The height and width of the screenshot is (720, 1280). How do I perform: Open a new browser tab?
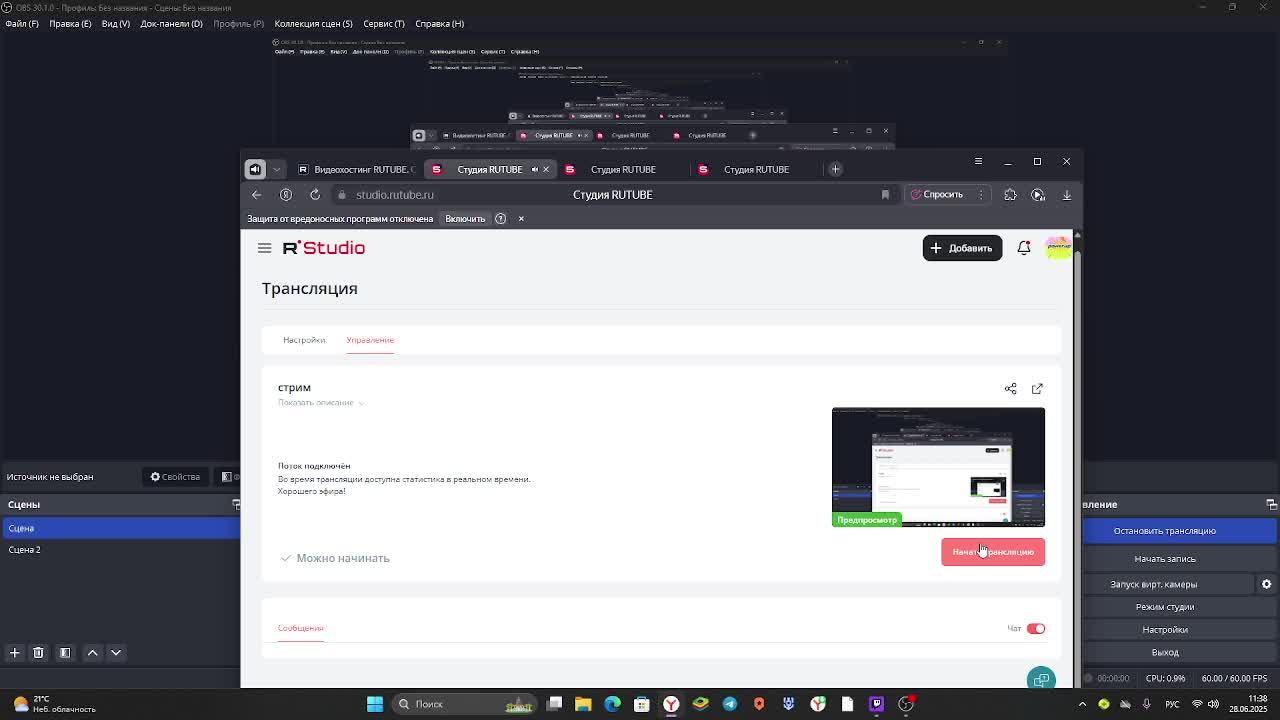point(835,169)
